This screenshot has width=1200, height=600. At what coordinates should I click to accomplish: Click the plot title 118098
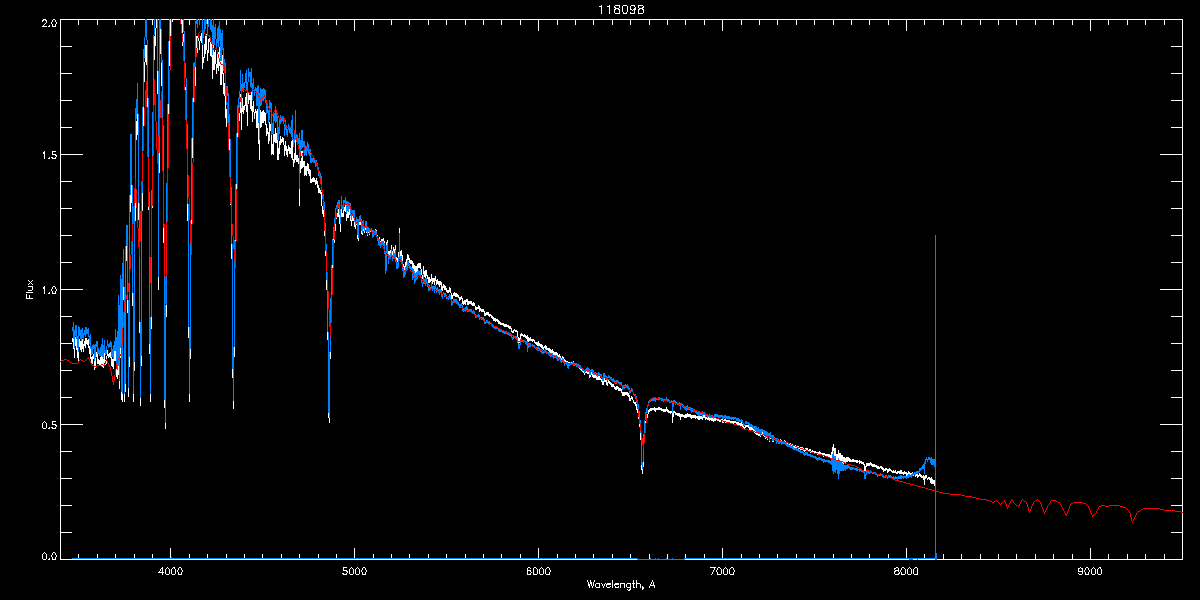[x=621, y=8]
